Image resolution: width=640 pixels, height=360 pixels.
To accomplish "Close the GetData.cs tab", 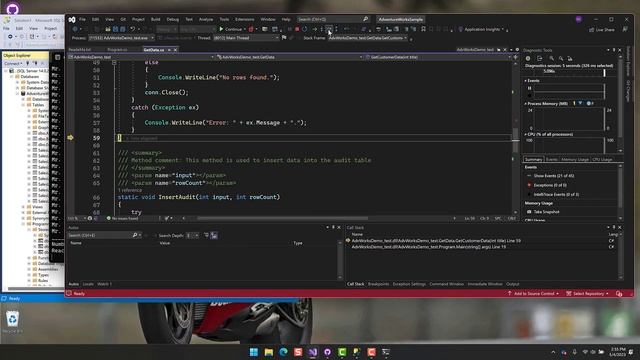I will (x=176, y=50).
